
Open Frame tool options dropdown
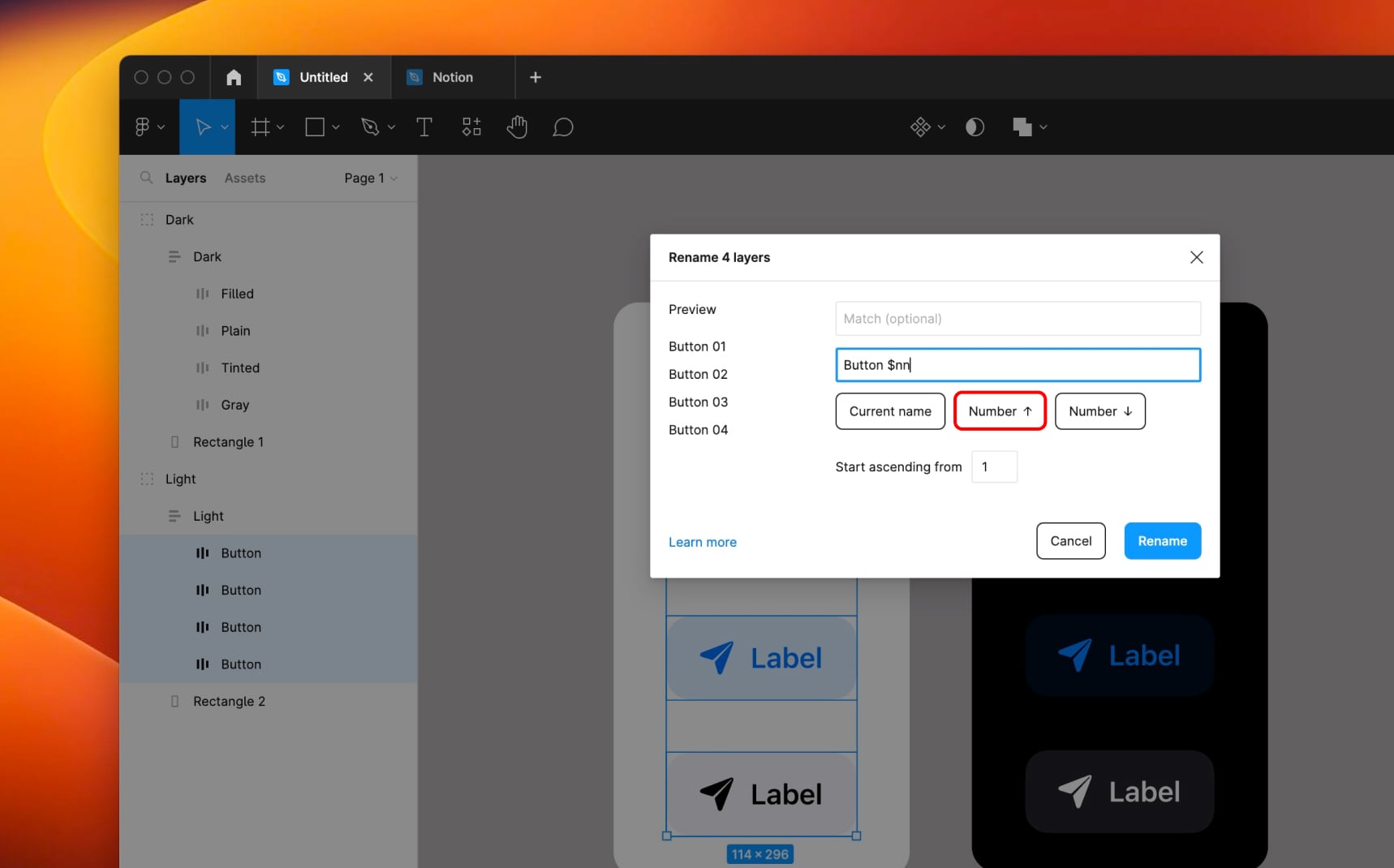(x=280, y=127)
